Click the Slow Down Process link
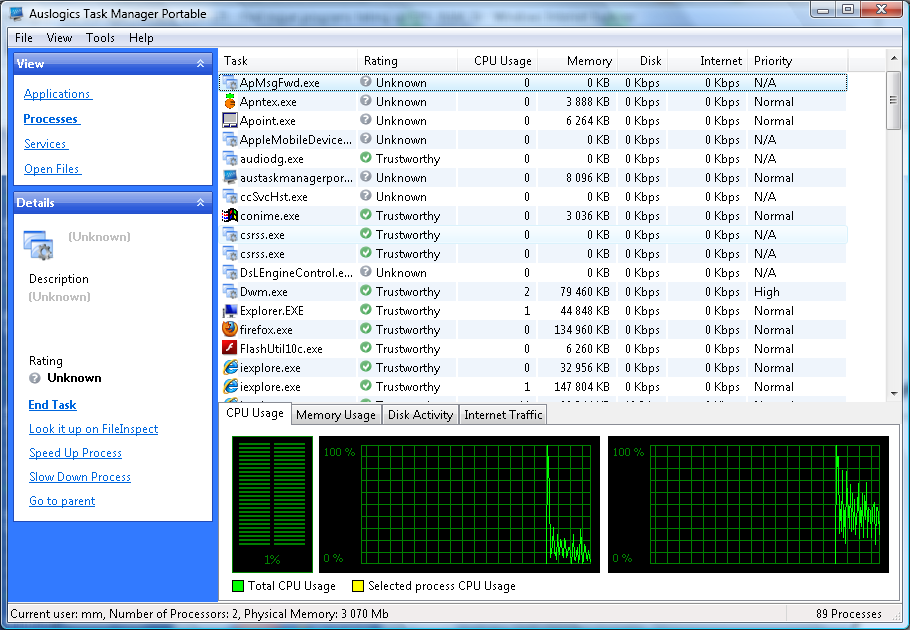The image size is (910, 630). pyautogui.click(x=80, y=477)
